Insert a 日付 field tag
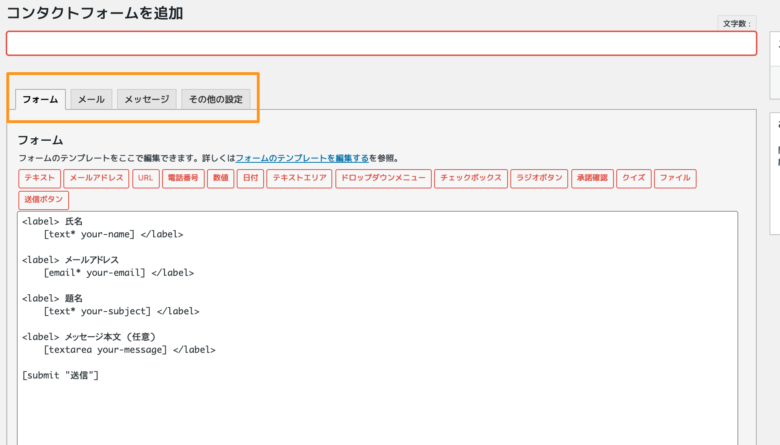 click(250, 178)
